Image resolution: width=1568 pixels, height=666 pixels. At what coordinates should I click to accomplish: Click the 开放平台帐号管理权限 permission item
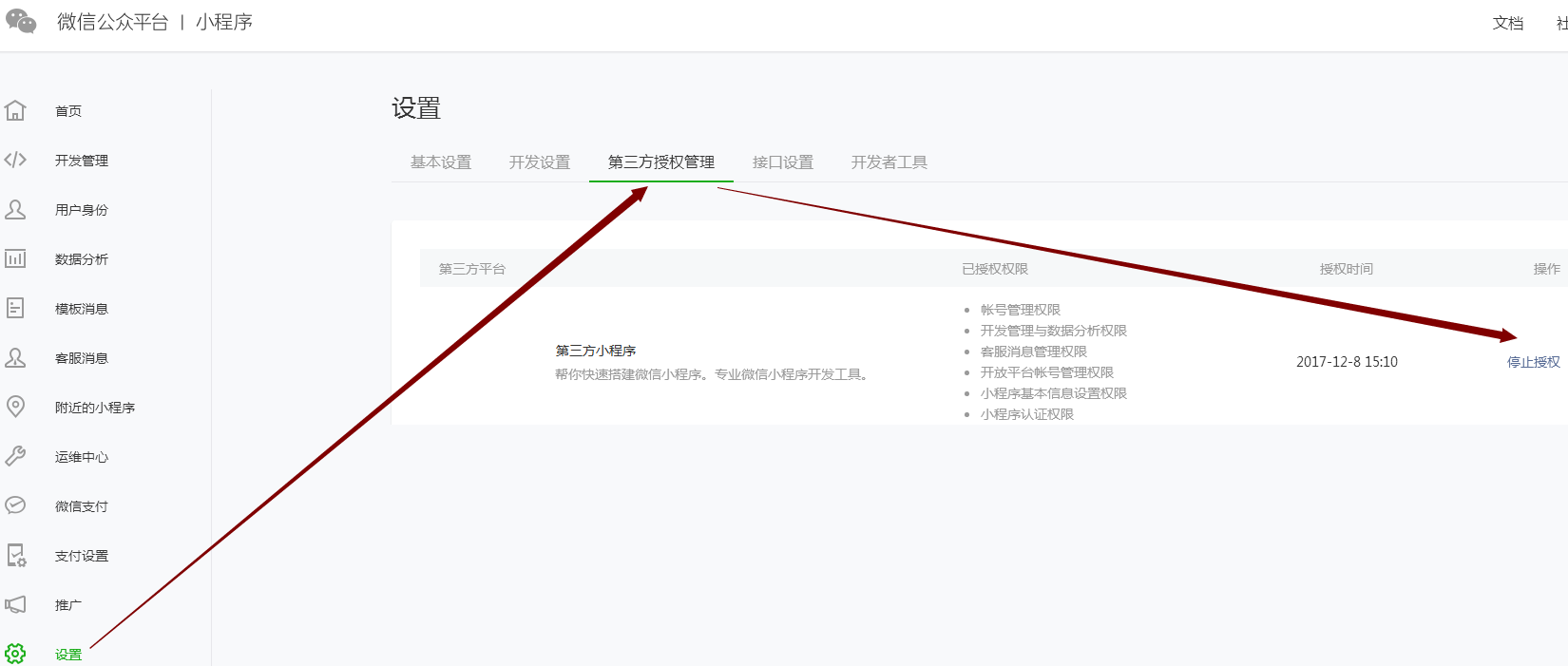pyautogui.click(x=1047, y=372)
